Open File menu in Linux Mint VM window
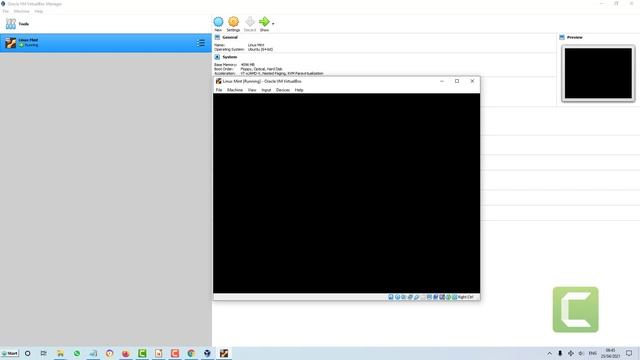This screenshot has height=360, width=640. pyautogui.click(x=219, y=90)
